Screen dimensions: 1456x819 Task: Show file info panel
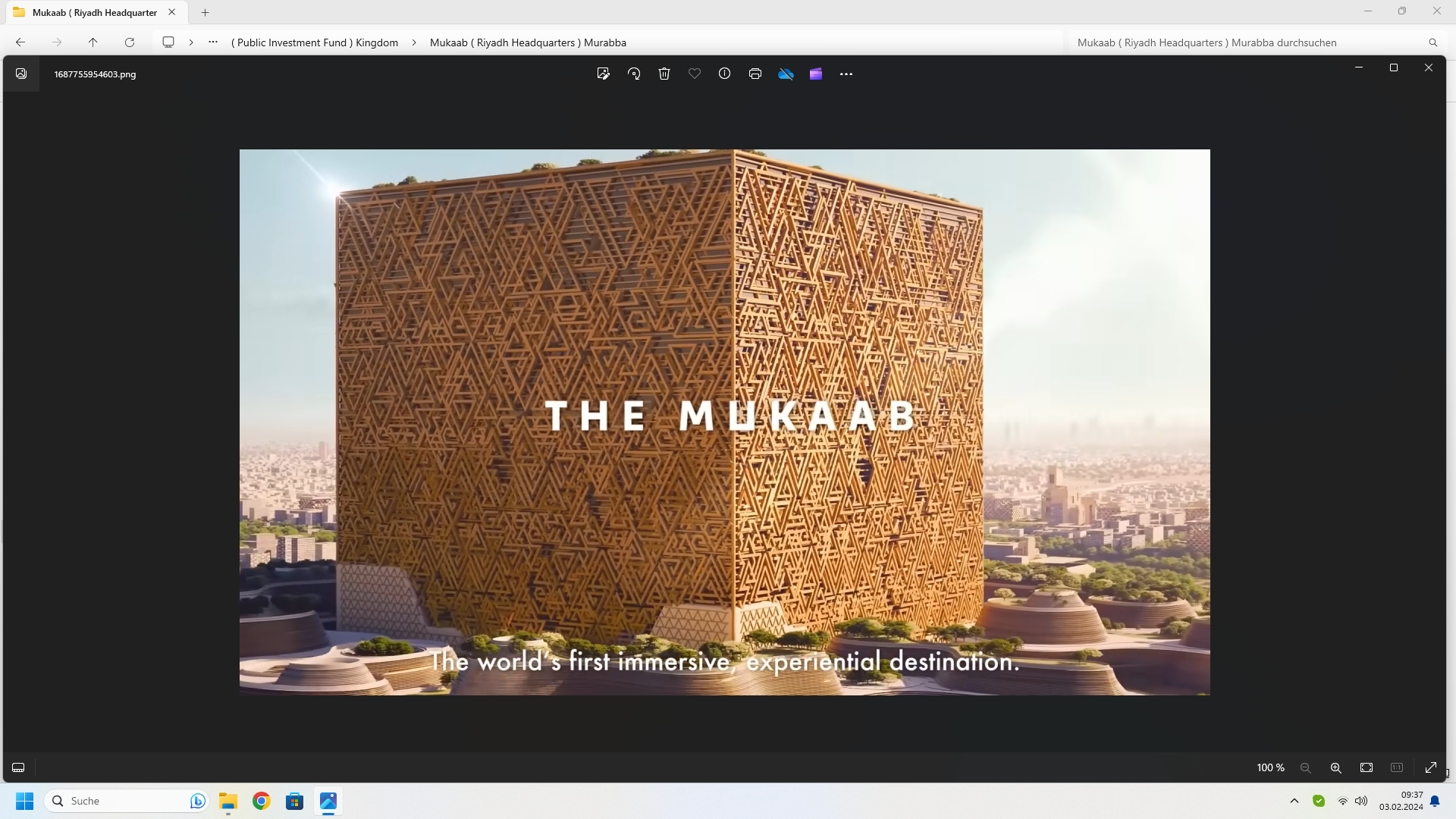click(725, 74)
